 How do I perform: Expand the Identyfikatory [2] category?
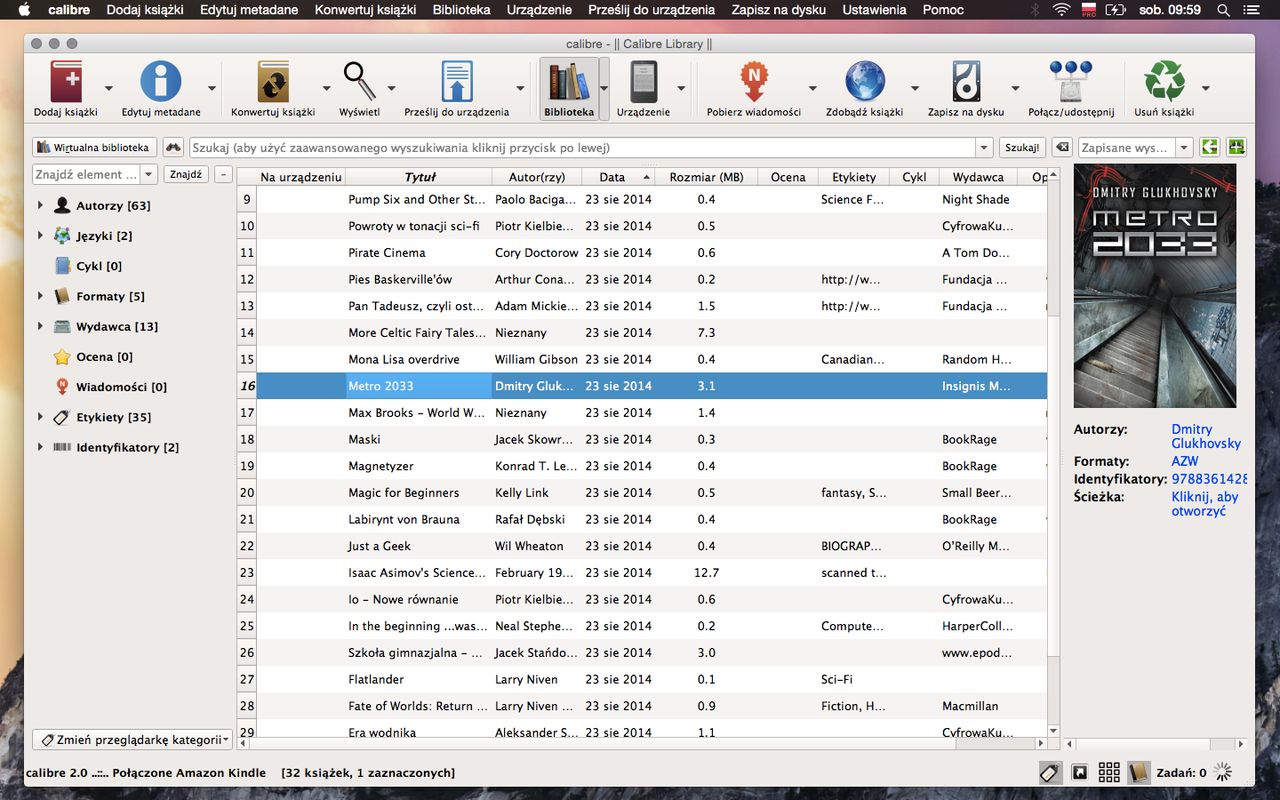[40, 447]
